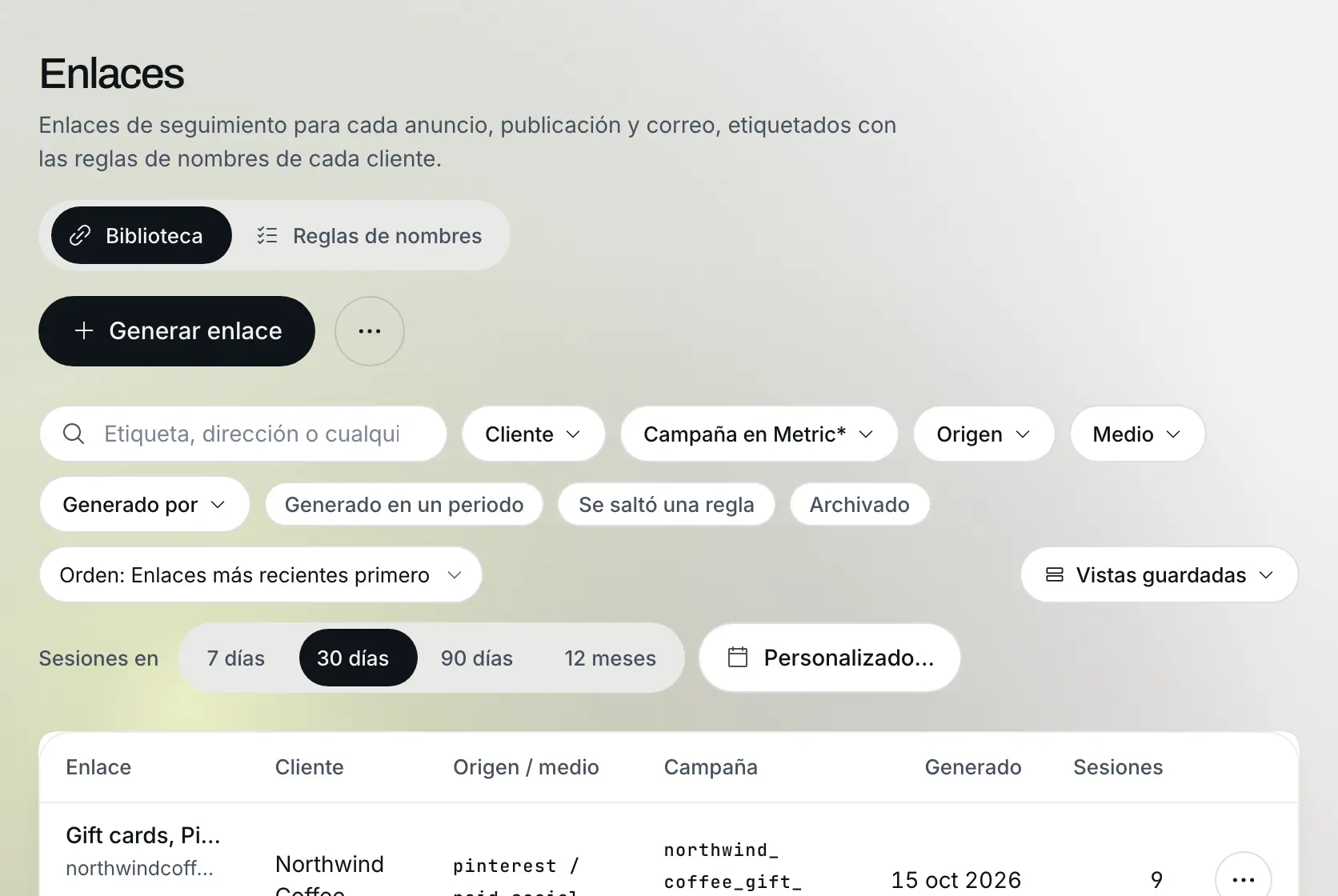Viewport: 1338px width, 896px height.
Task: Open the Campaña en Metric* dropdown
Action: coord(759,434)
